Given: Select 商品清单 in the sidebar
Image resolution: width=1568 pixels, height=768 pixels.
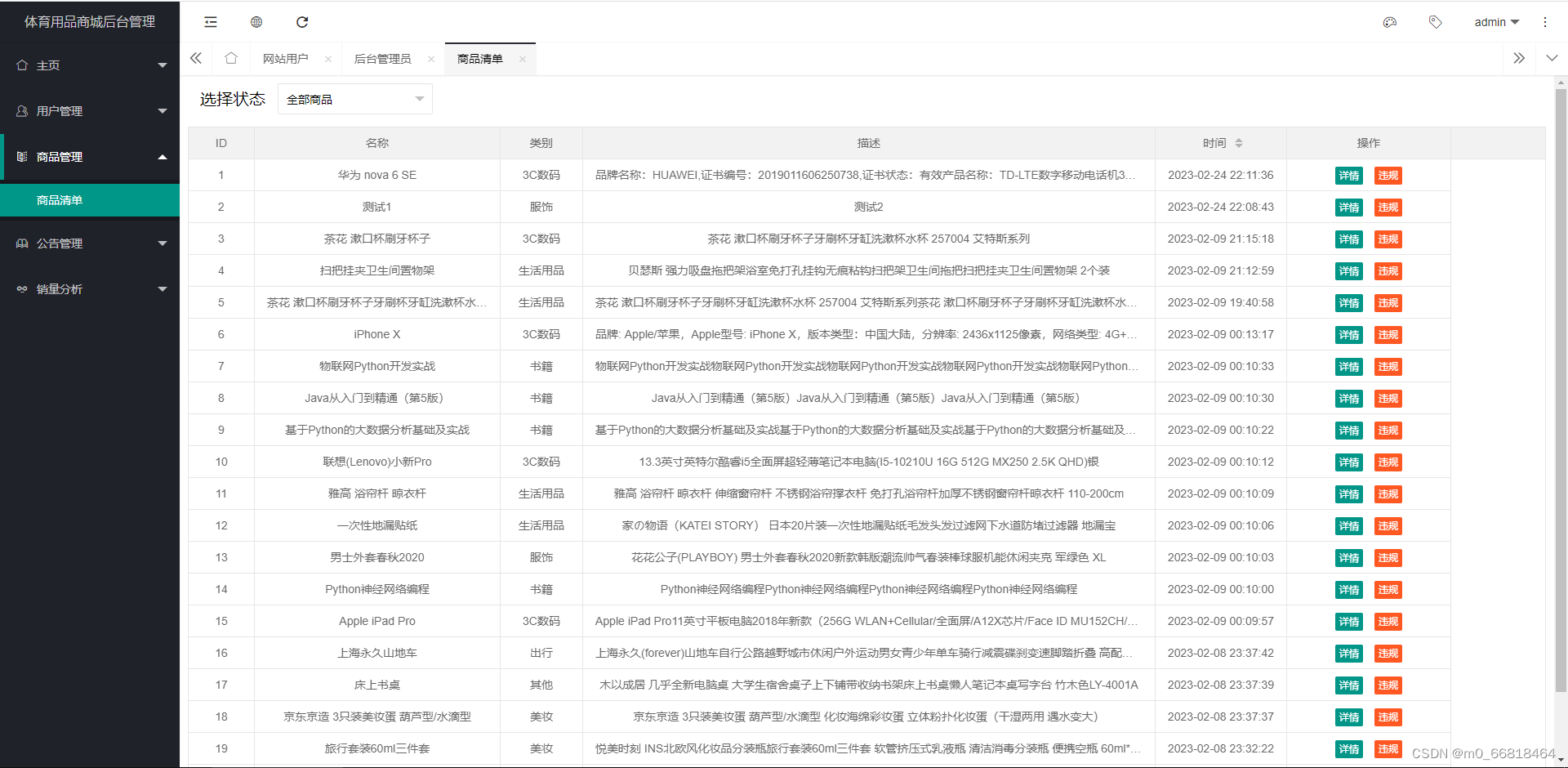Looking at the screenshot, I should coord(90,200).
